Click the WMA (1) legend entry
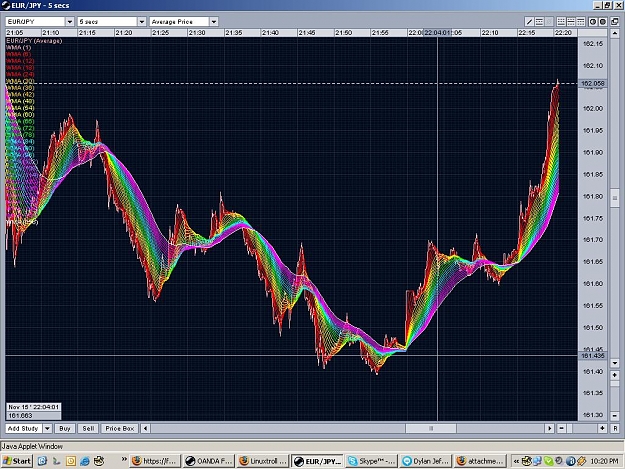The width and height of the screenshot is (625, 469). click(x=18, y=47)
